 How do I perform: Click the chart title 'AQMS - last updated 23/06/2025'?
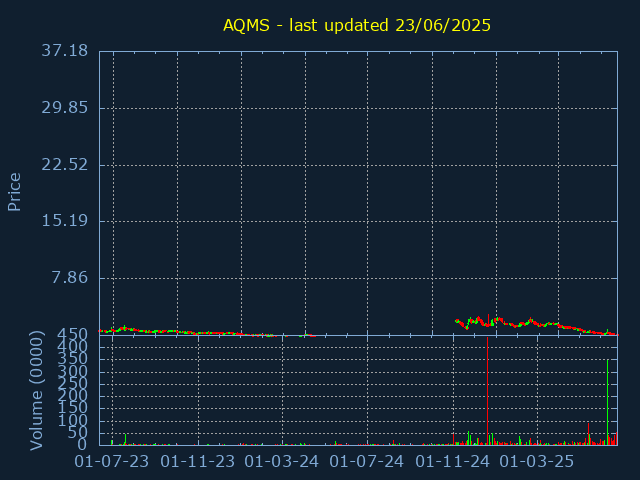357,25
